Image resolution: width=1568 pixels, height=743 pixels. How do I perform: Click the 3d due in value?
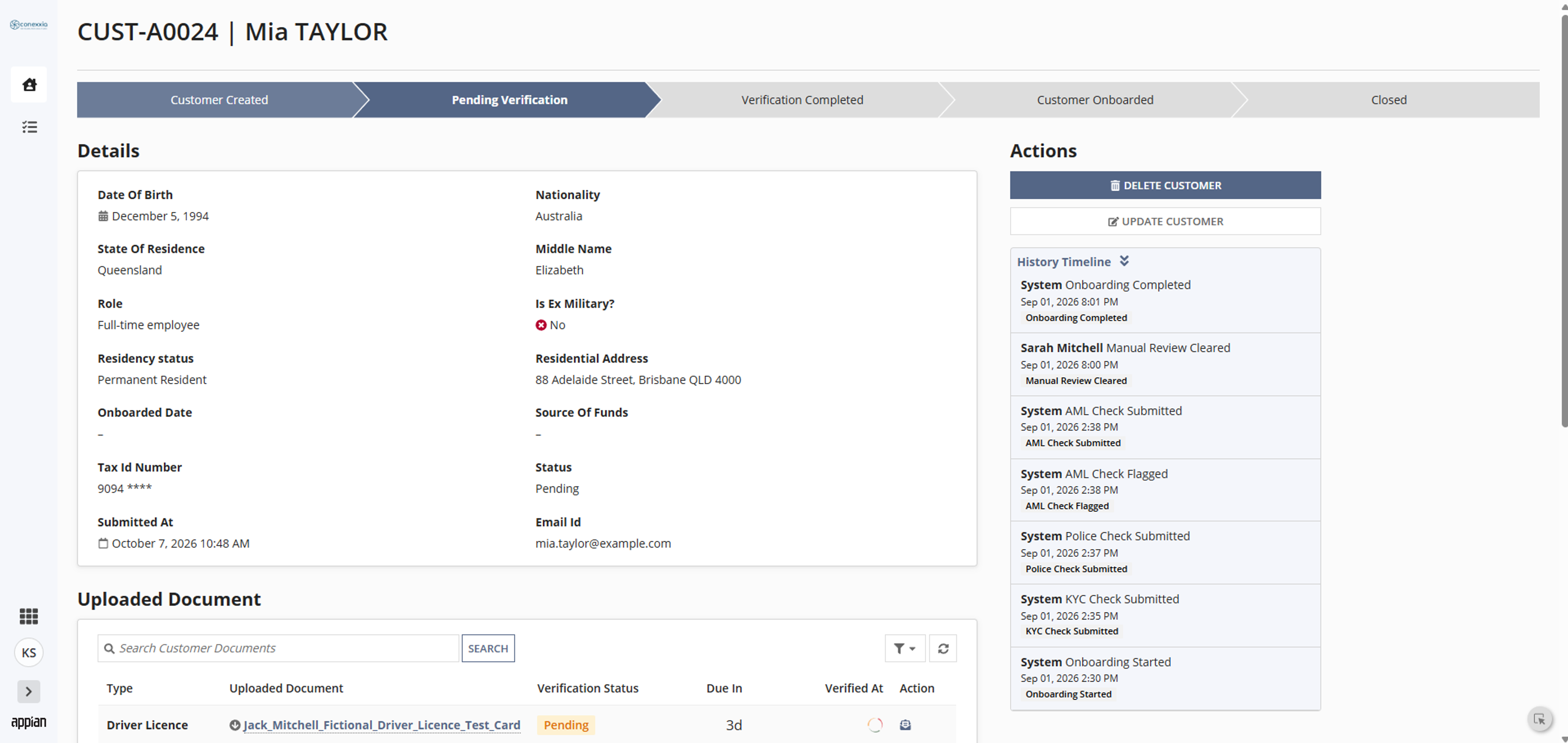pyautogui.click(x=733, y=725)
